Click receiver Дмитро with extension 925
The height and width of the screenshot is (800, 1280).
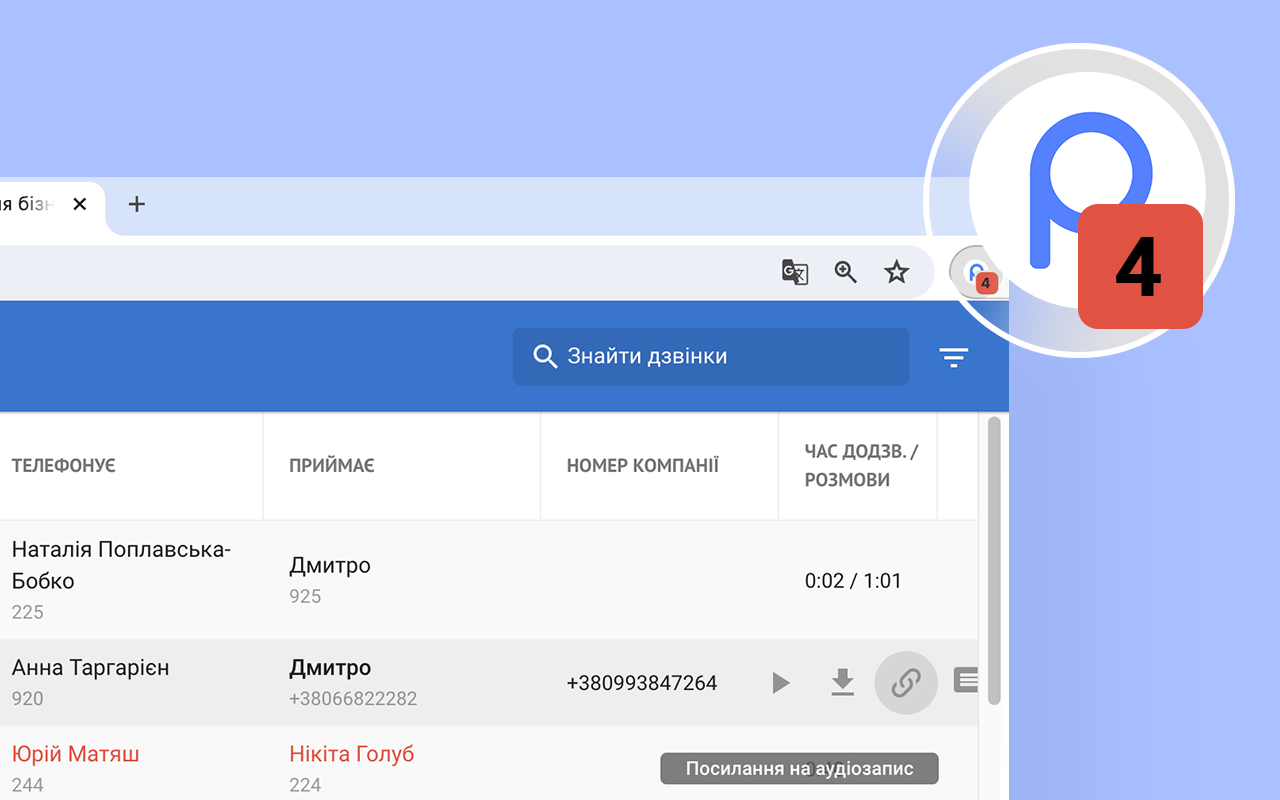tap(330, 565)
